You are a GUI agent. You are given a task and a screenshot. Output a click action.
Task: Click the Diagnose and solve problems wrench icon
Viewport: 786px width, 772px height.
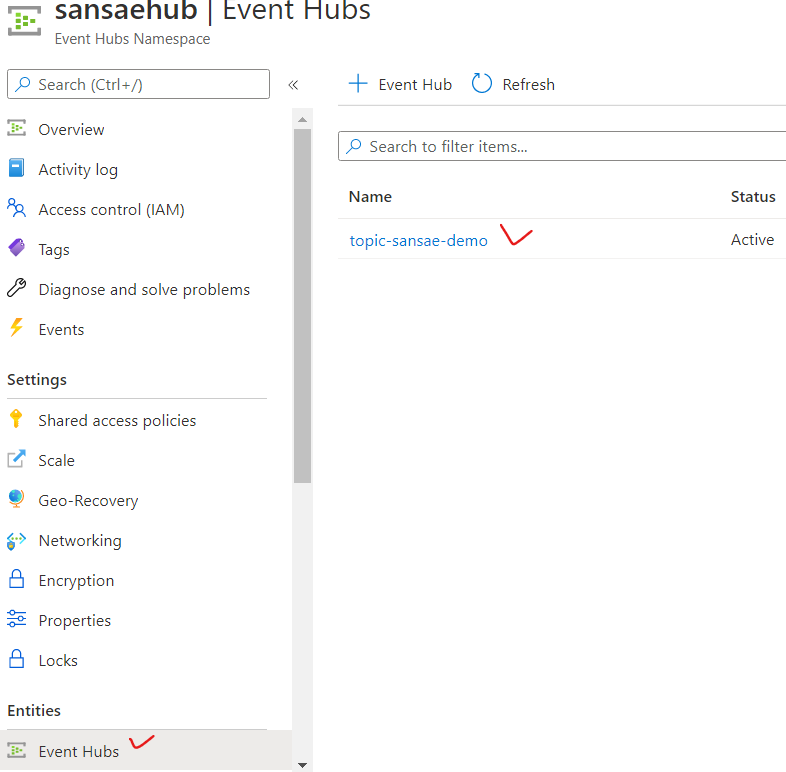point(16,289)
